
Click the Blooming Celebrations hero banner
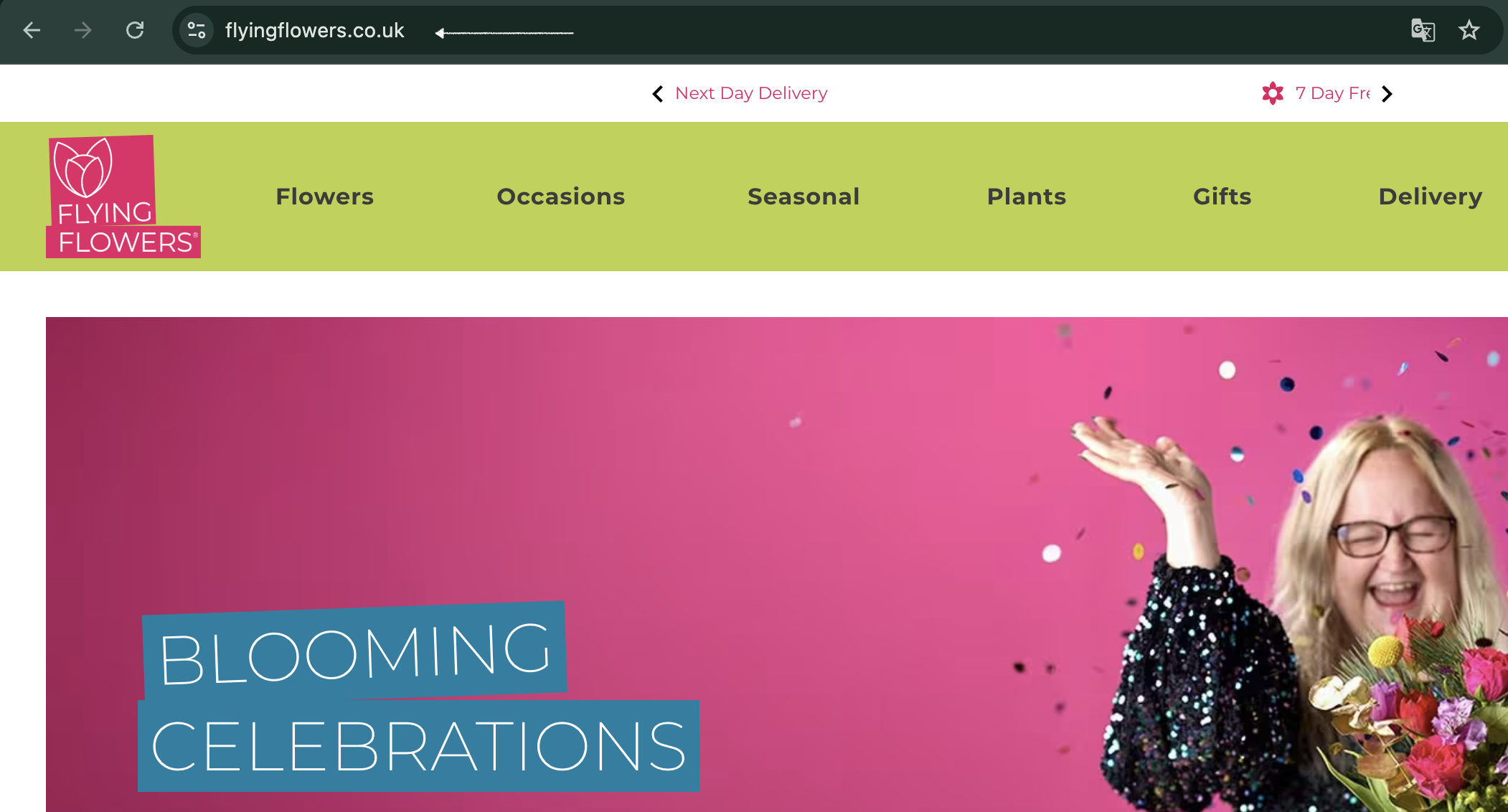point(777,565)
